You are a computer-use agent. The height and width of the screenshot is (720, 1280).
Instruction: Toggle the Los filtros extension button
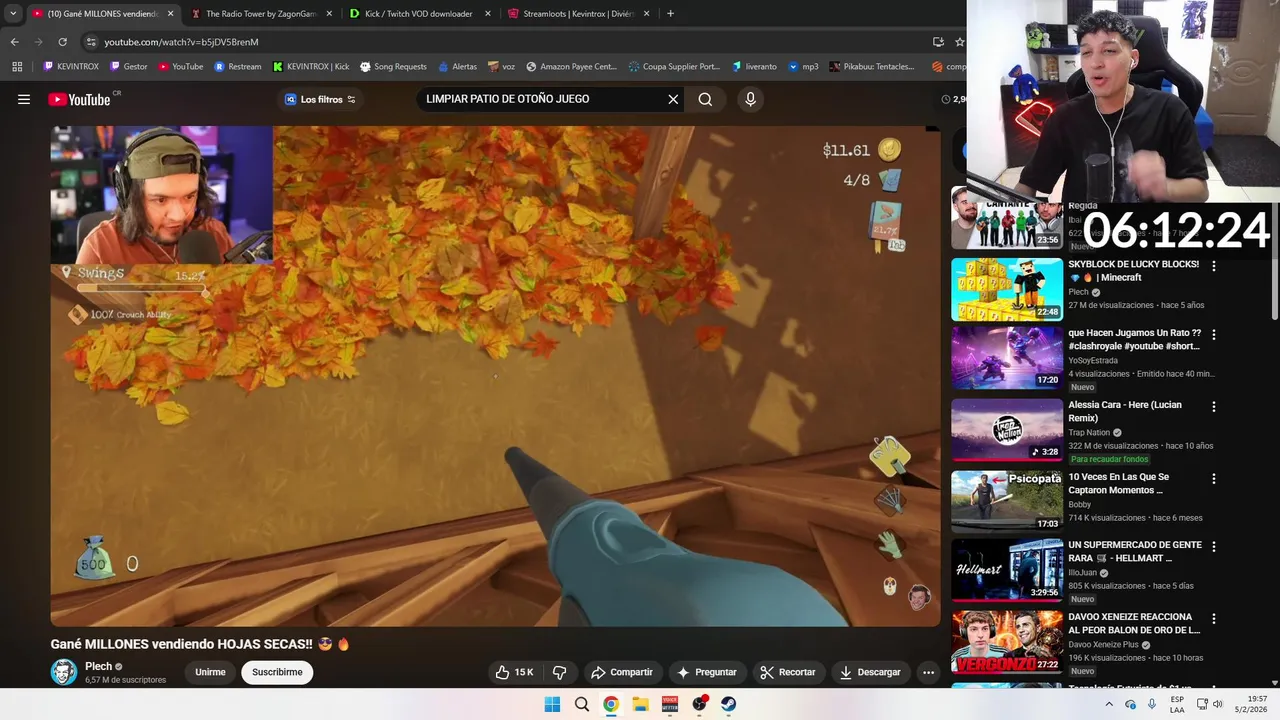click(320, 99)
